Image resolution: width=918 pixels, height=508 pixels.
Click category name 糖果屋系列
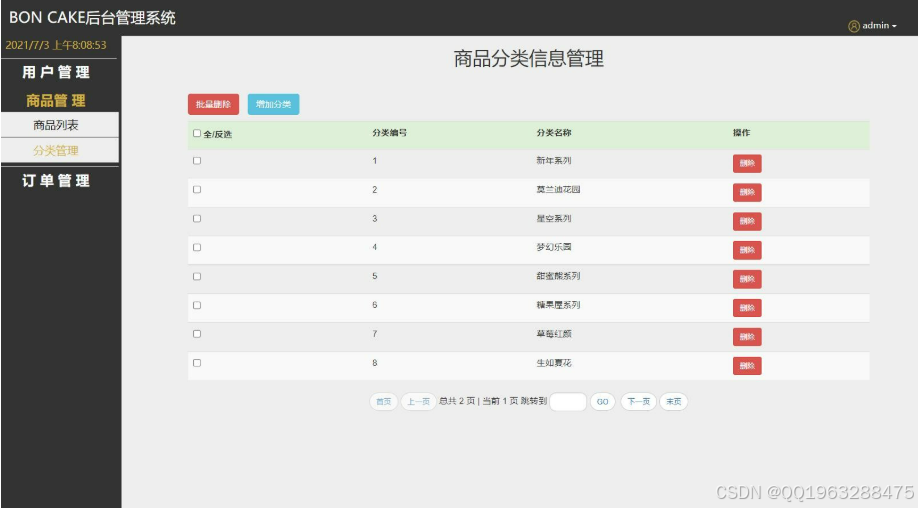pyautogui.click(x=558, y=305)
